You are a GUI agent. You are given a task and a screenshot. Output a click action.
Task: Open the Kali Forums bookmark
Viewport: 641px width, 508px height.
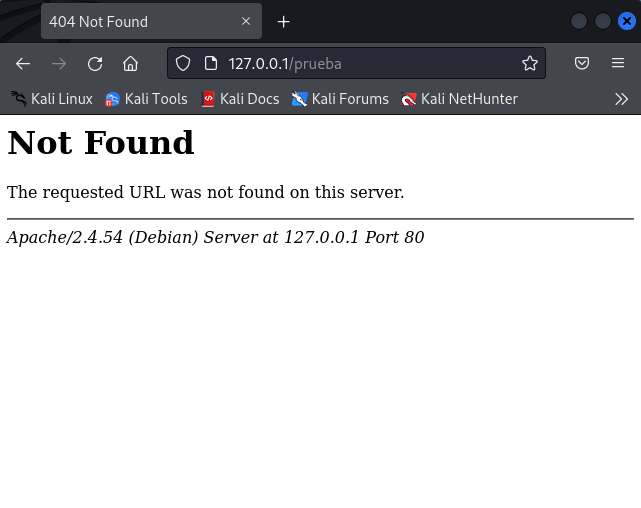click(x=340, y=99)
